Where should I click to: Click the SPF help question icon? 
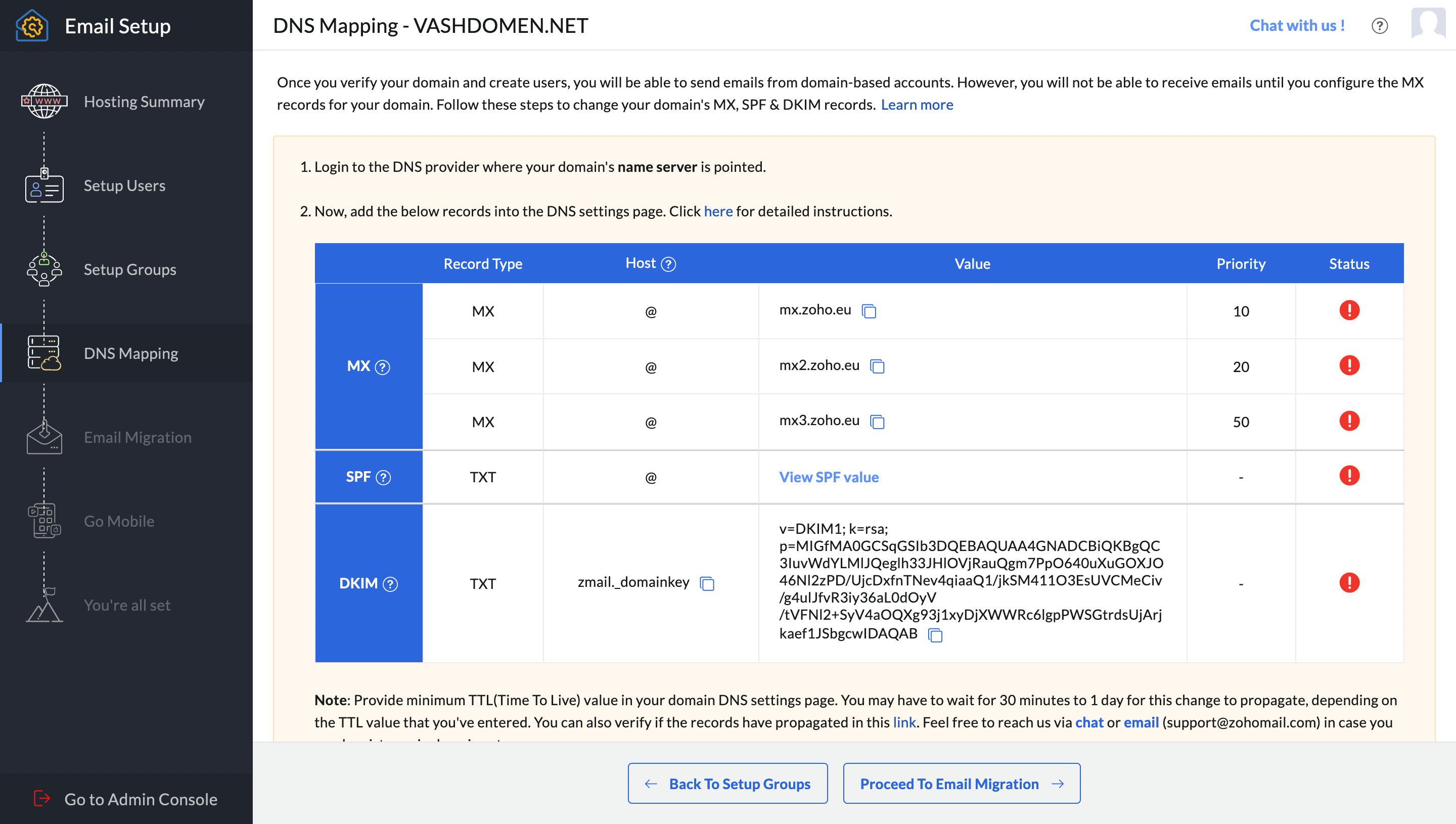coord(383,478)
